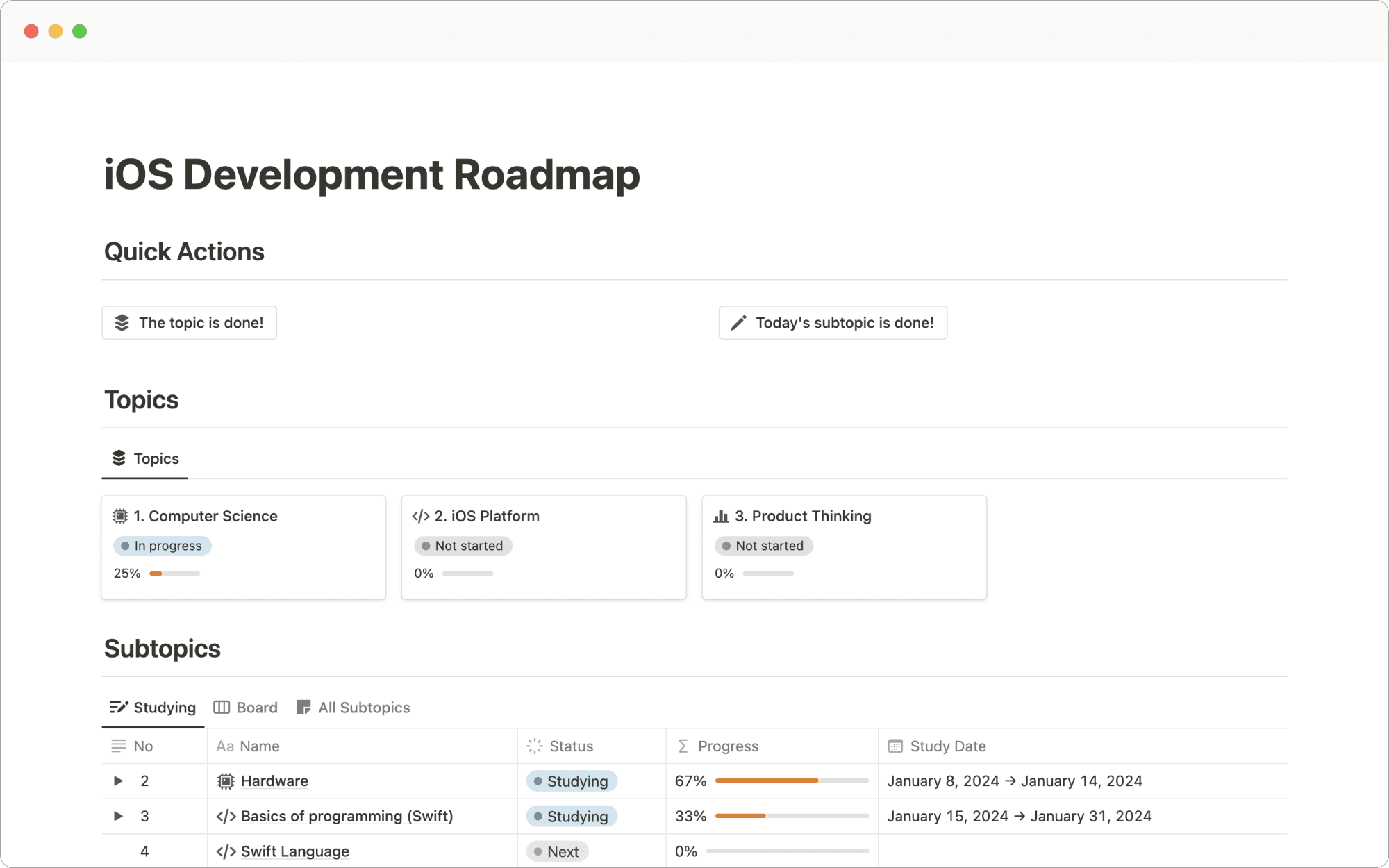1389x868 pixels.
Task: Click the progress bar on the Computer Science card
Action: coord(174,574)
